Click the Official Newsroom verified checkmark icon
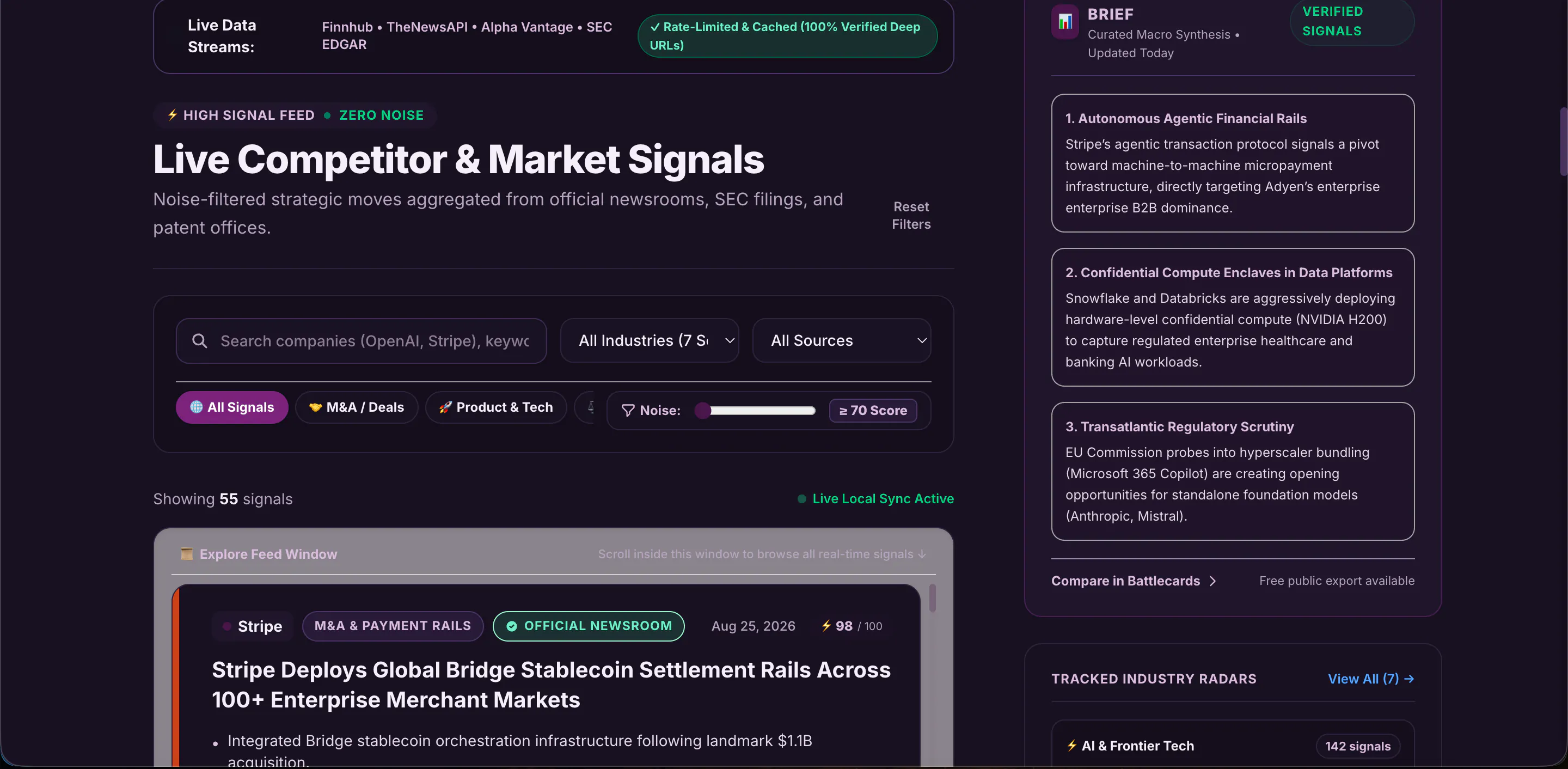 (512, 626)
